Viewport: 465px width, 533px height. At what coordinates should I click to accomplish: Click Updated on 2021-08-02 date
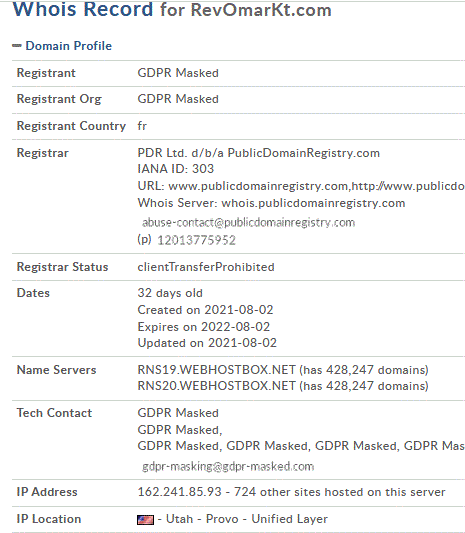[207, 343]
